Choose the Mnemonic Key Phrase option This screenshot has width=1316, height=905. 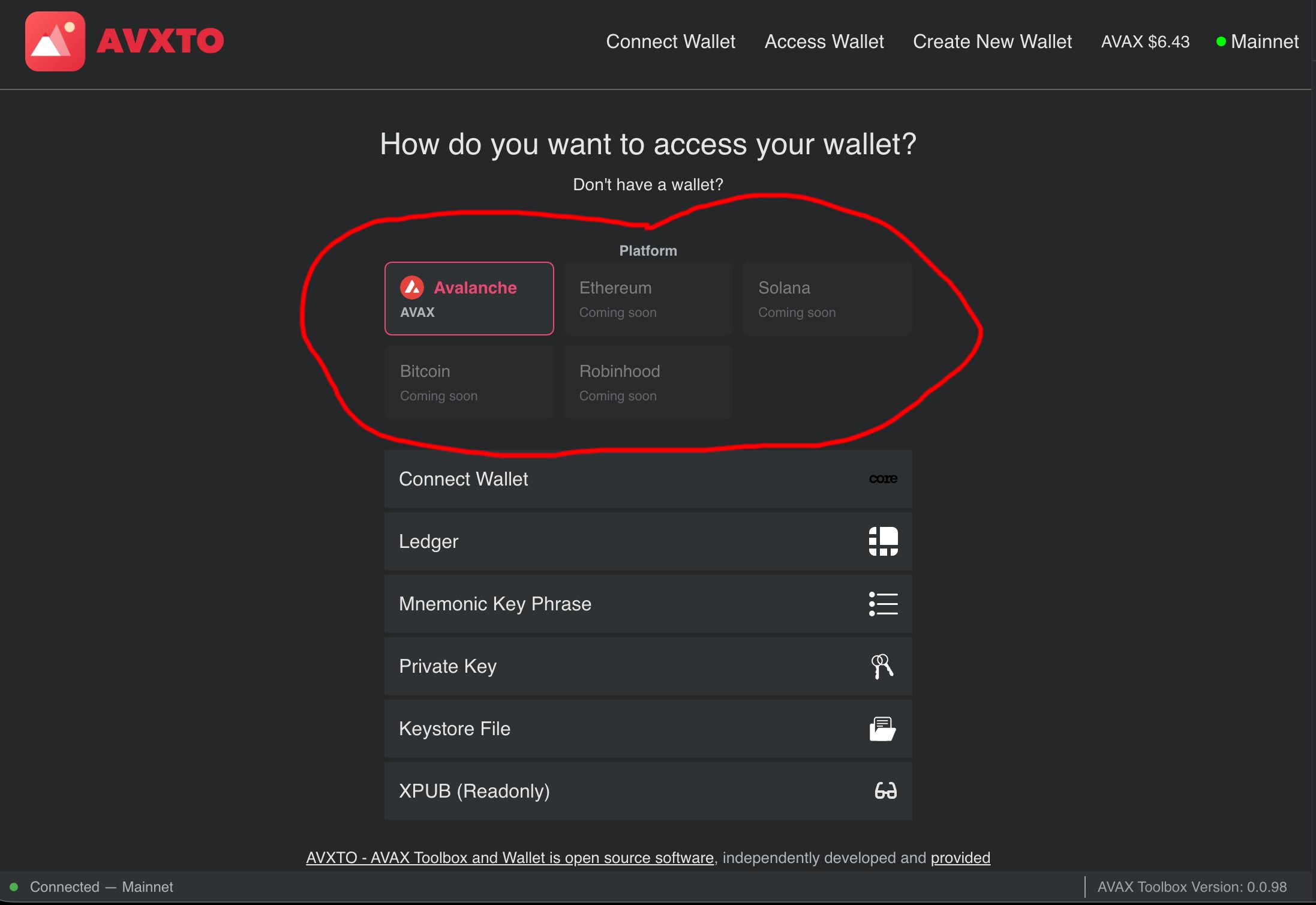[648, 604]
